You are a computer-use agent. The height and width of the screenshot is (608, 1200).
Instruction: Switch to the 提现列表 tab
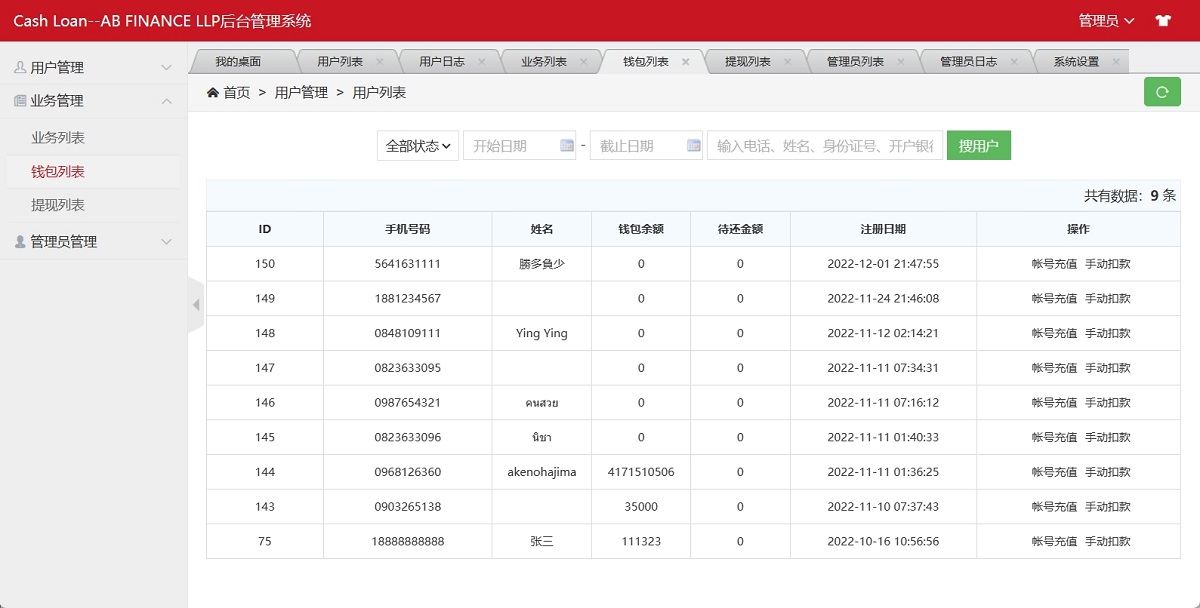coord(747,62)
